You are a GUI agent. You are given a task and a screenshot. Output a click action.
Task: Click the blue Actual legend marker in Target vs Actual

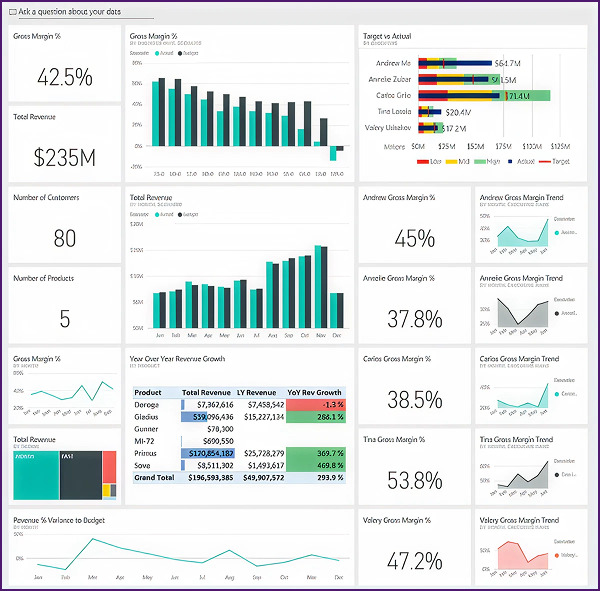pos(510,162)
